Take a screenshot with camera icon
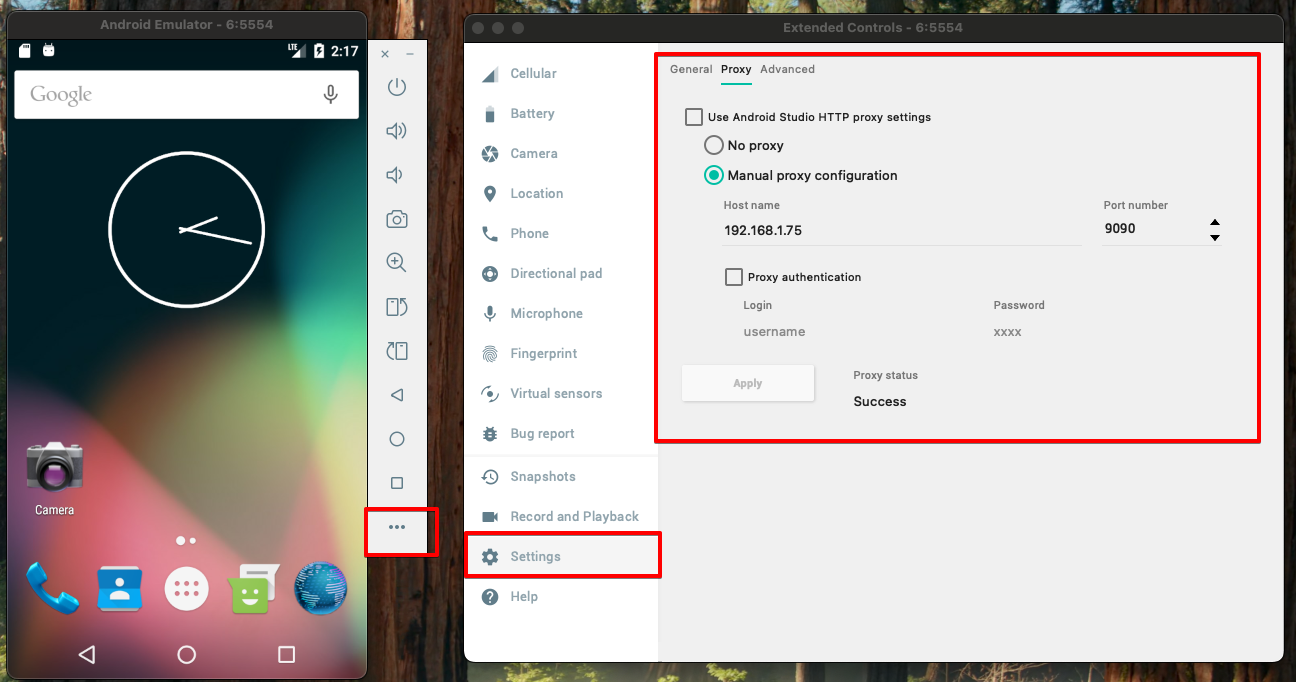This screenshot has height=682, width=1296. (397, 219)
